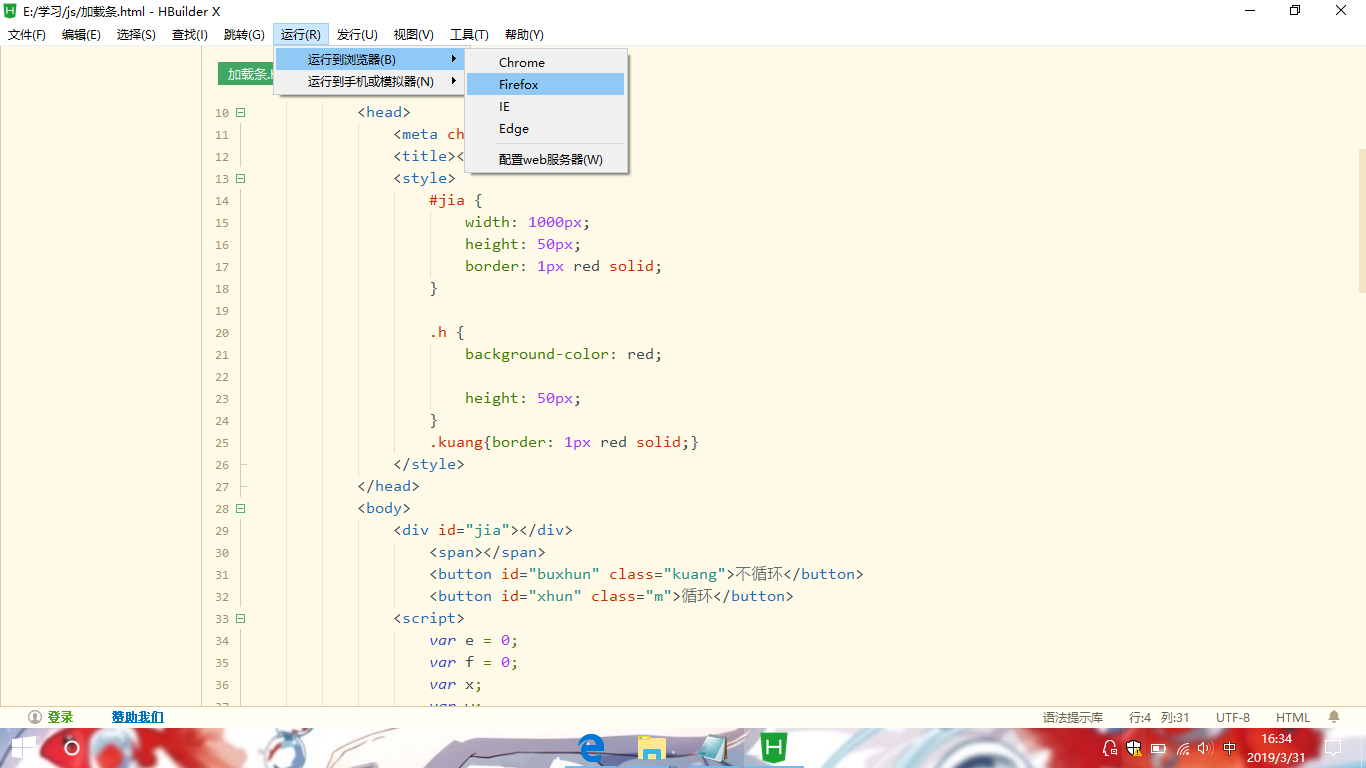The height and width of the screenshot is (768, 1366).
Task: Click the Windows Start button
Action: 24,747
